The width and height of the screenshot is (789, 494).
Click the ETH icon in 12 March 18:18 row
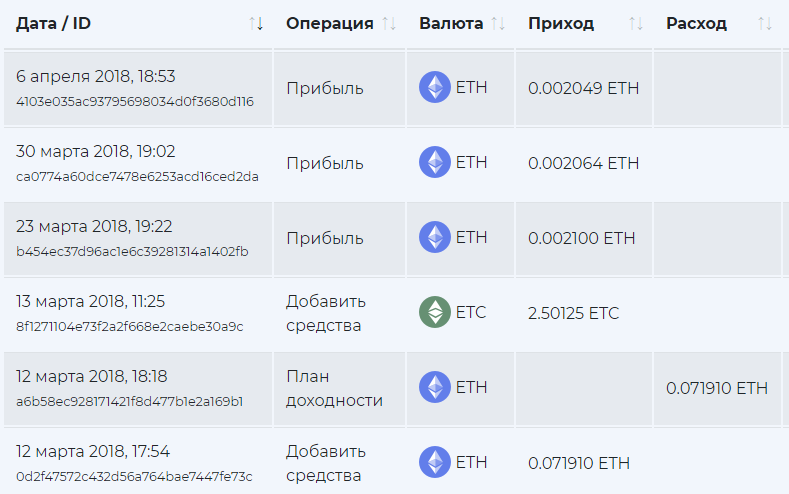point(435,387)
